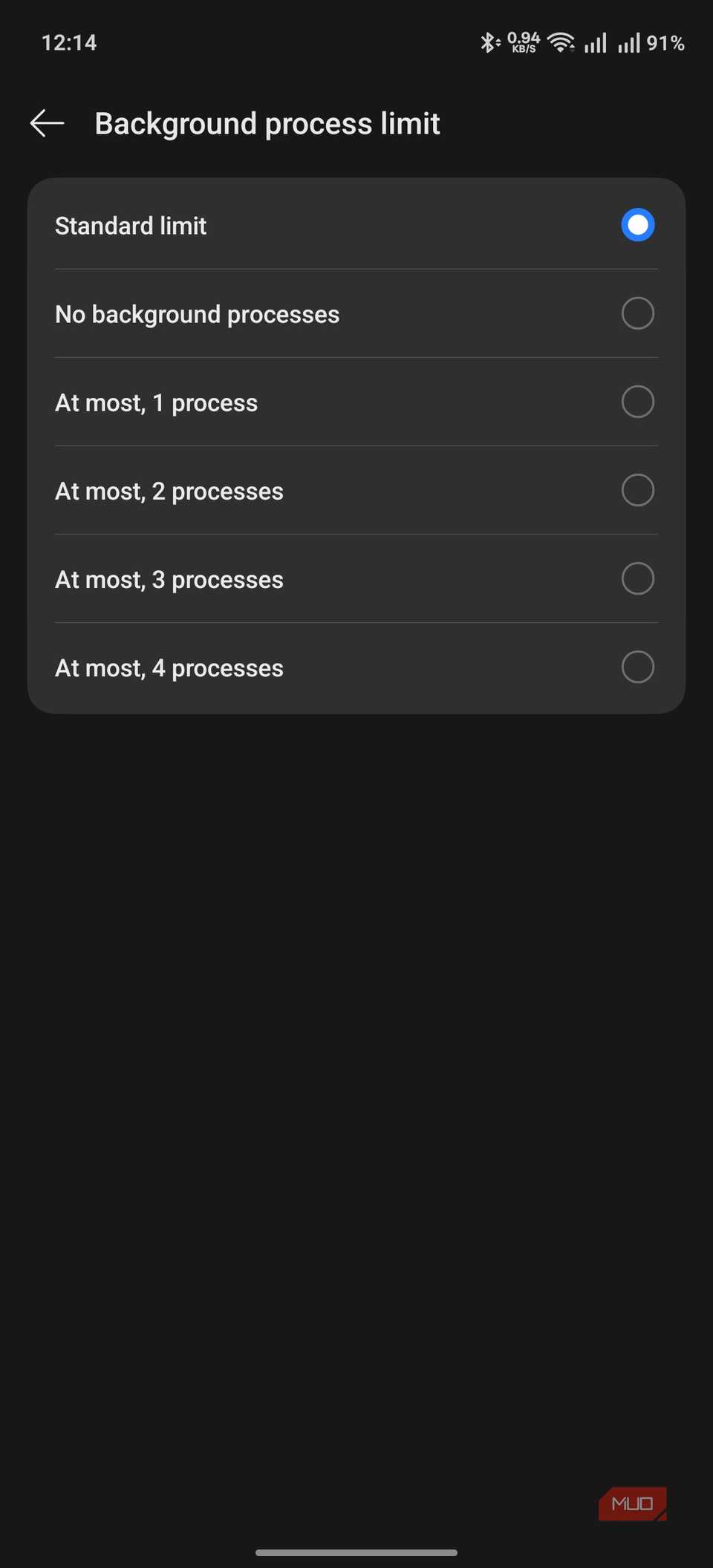Choose No background processes
The width and height of the screenshot is (713, 1568).
356,313
